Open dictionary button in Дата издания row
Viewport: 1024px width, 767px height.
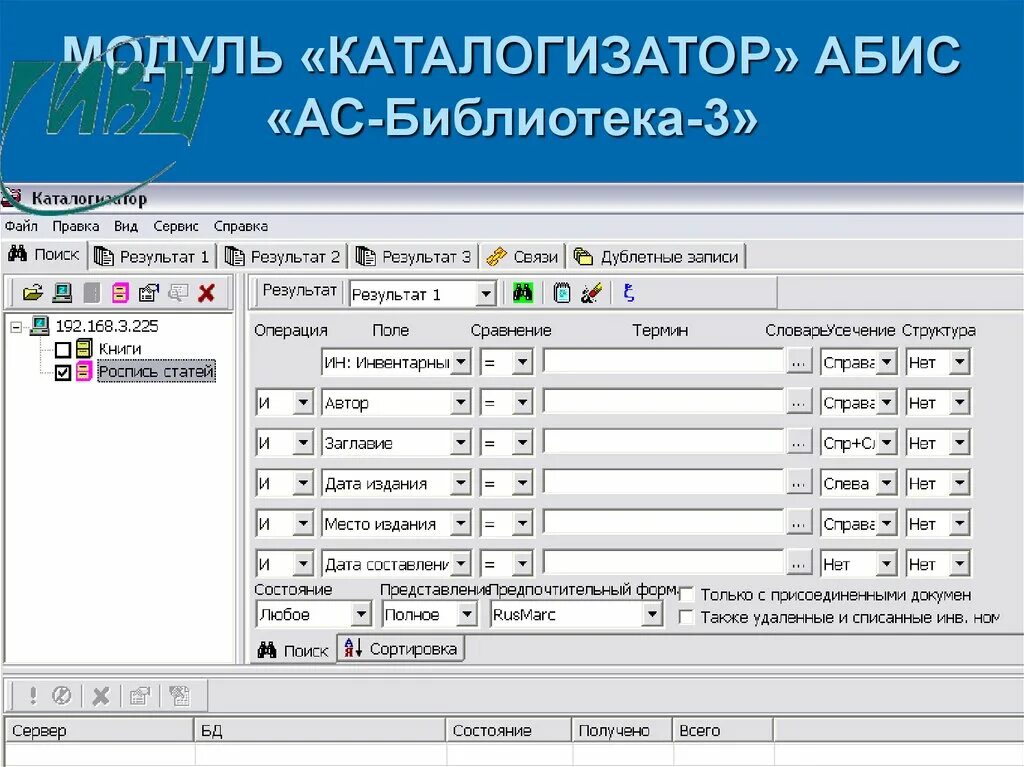tap(798, 483)
